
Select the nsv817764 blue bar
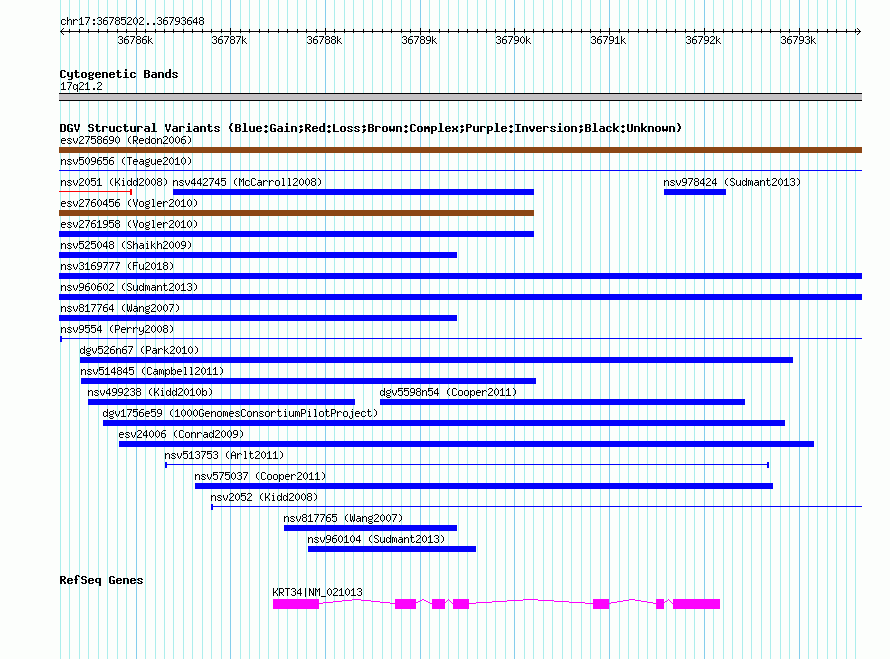(x=258, y=318)
